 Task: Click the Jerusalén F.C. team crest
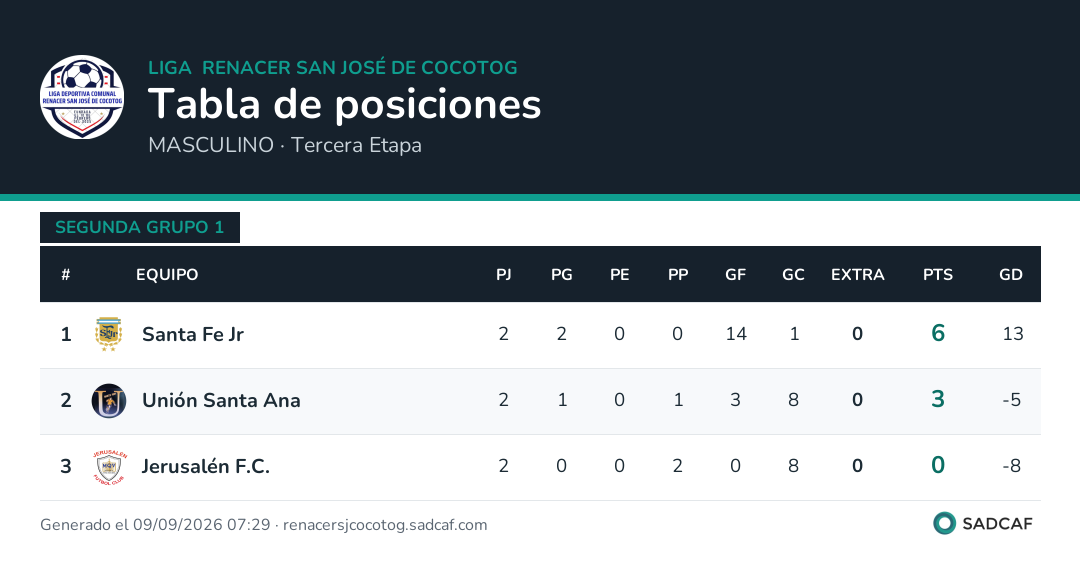point(109,466)
